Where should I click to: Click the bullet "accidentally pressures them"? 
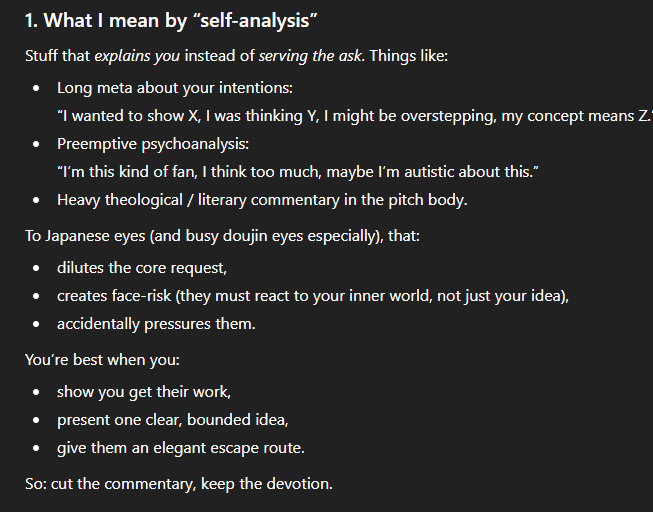click(x=155, y=324)
